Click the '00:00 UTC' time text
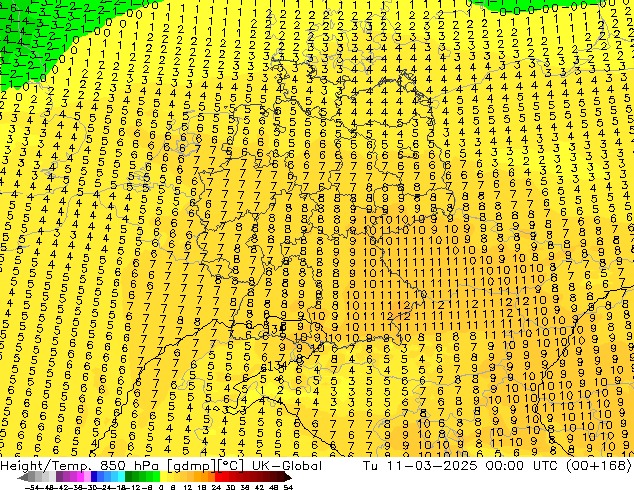Viewport: 634px width, 490px height. (x=524, y=466)
